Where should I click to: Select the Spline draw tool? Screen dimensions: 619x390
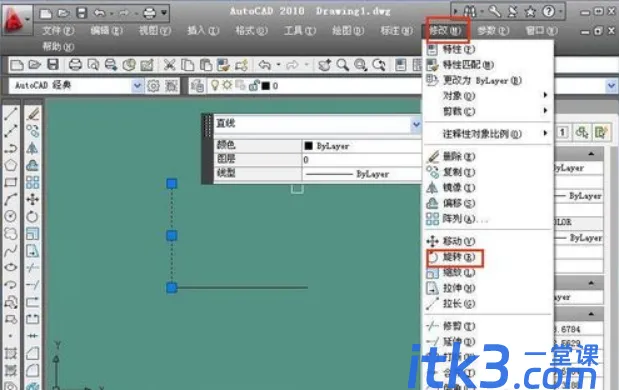tap(11, 250)
